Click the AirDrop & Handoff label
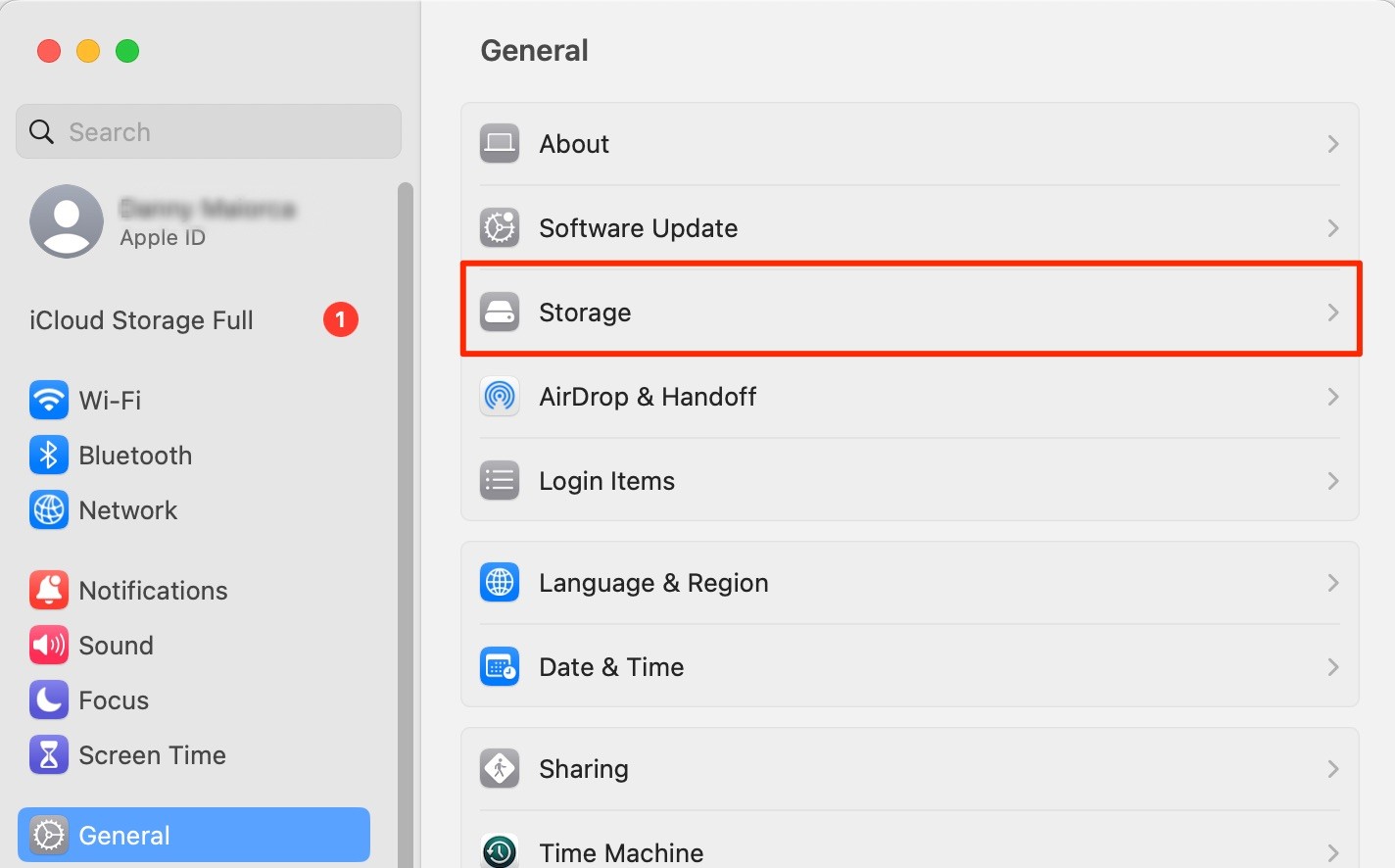This screenshot has width=1395, height=868. [x=648, y=397]
